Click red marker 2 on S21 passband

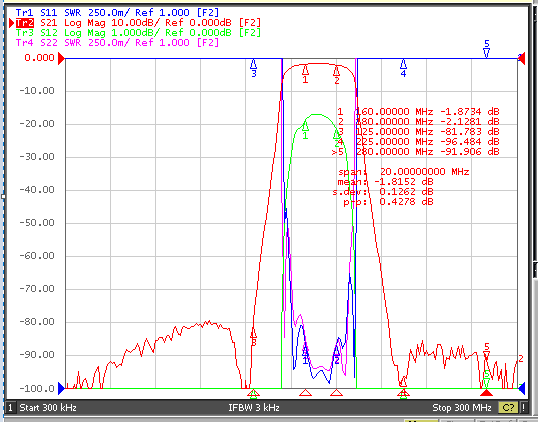pyautogui.click(x=337, y=75)
